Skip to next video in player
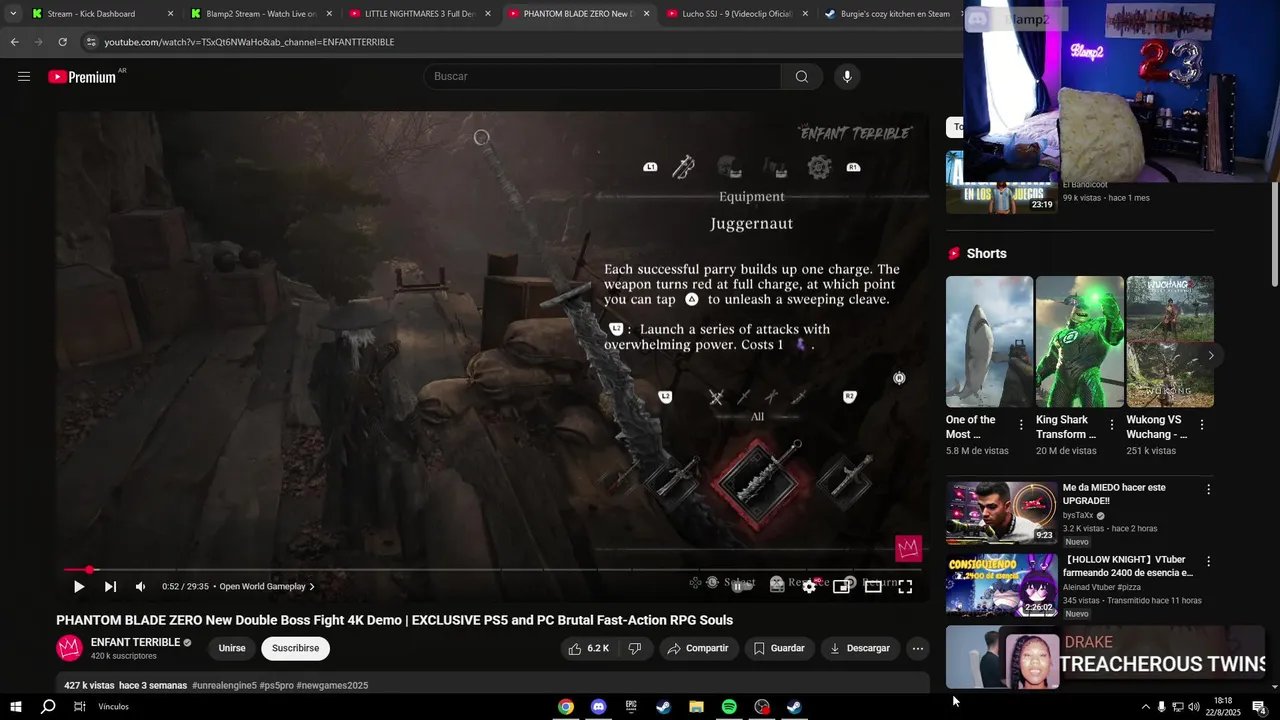 click(110, 587)
